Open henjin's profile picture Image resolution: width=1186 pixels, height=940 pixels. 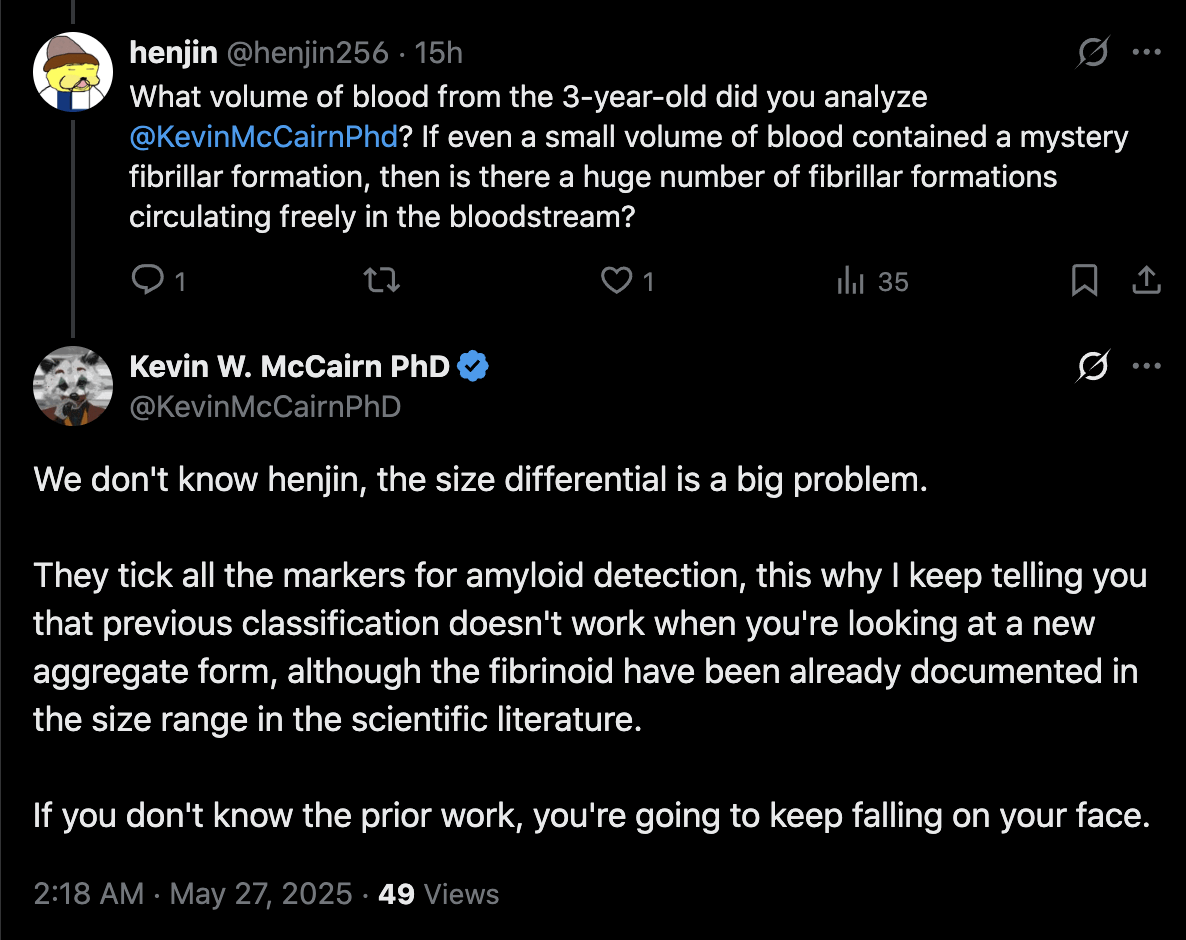[x=72, y=71]
